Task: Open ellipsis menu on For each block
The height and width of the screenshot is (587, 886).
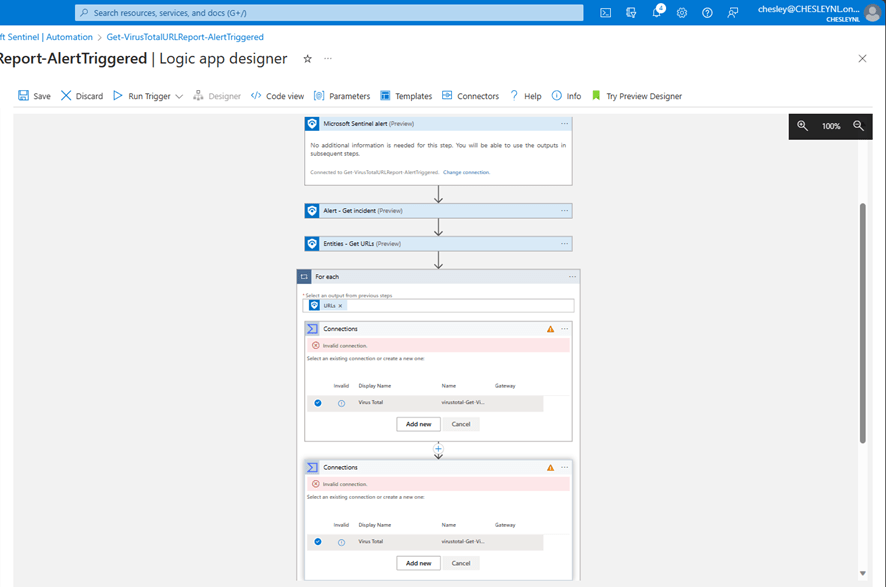Action: tap(572, 277)
